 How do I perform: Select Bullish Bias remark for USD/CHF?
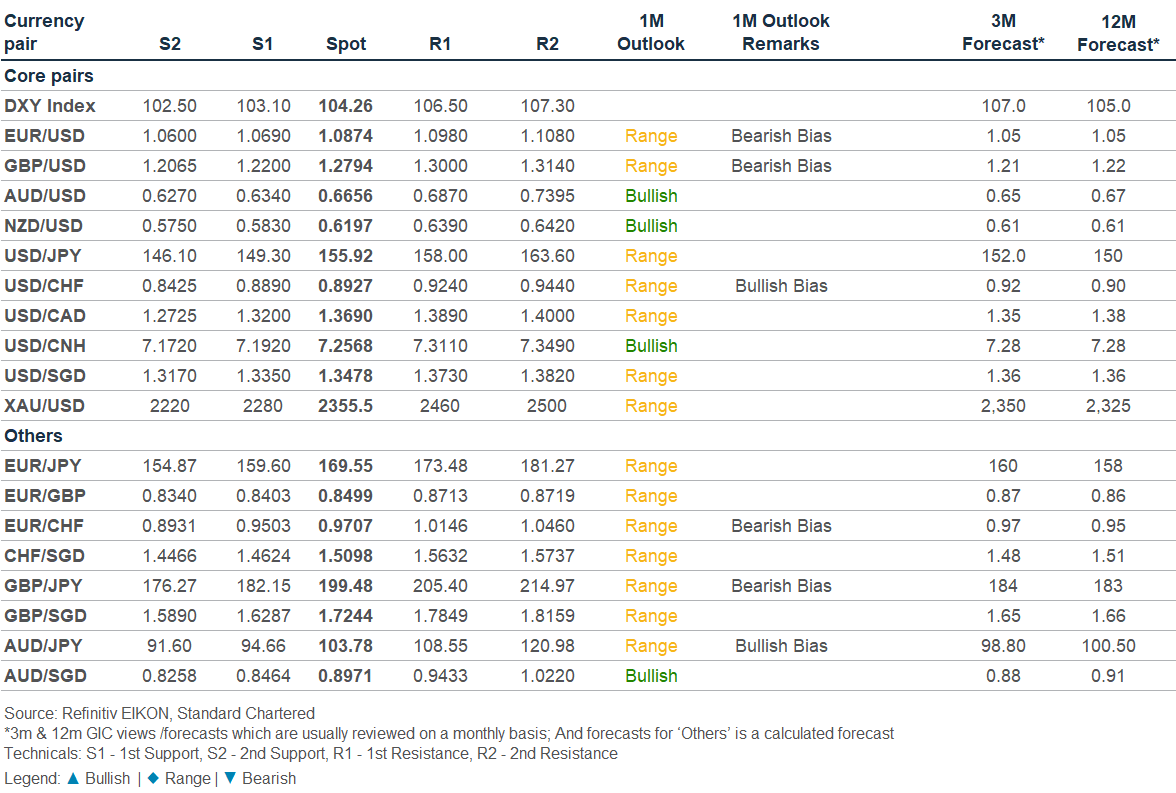tap(781, 286)
